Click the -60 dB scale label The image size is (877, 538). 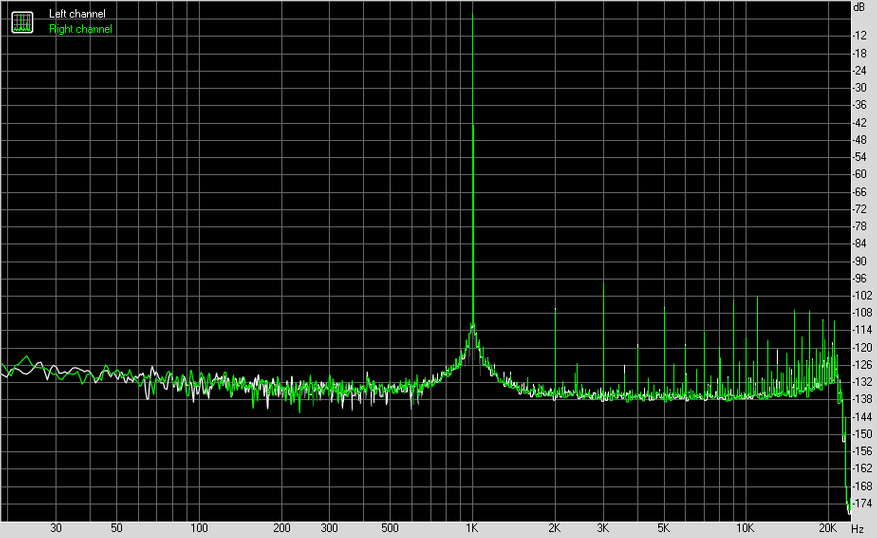tap(860, 174)
